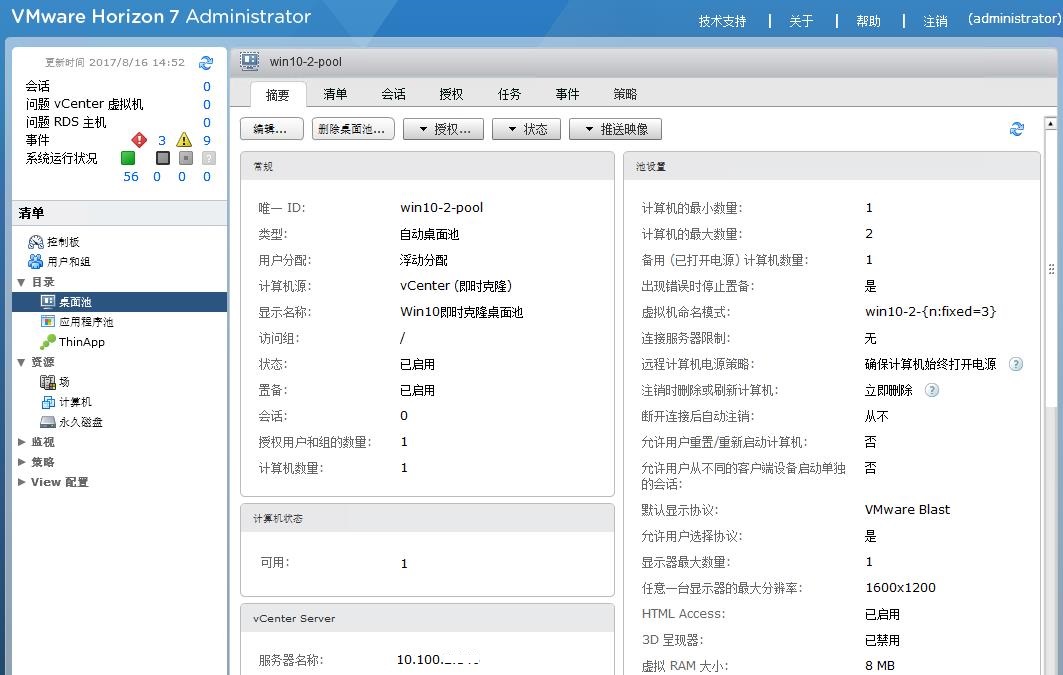Open the 授权 dropdown menu
Screen dimensions: 1063x675
[x=443, y=128]
